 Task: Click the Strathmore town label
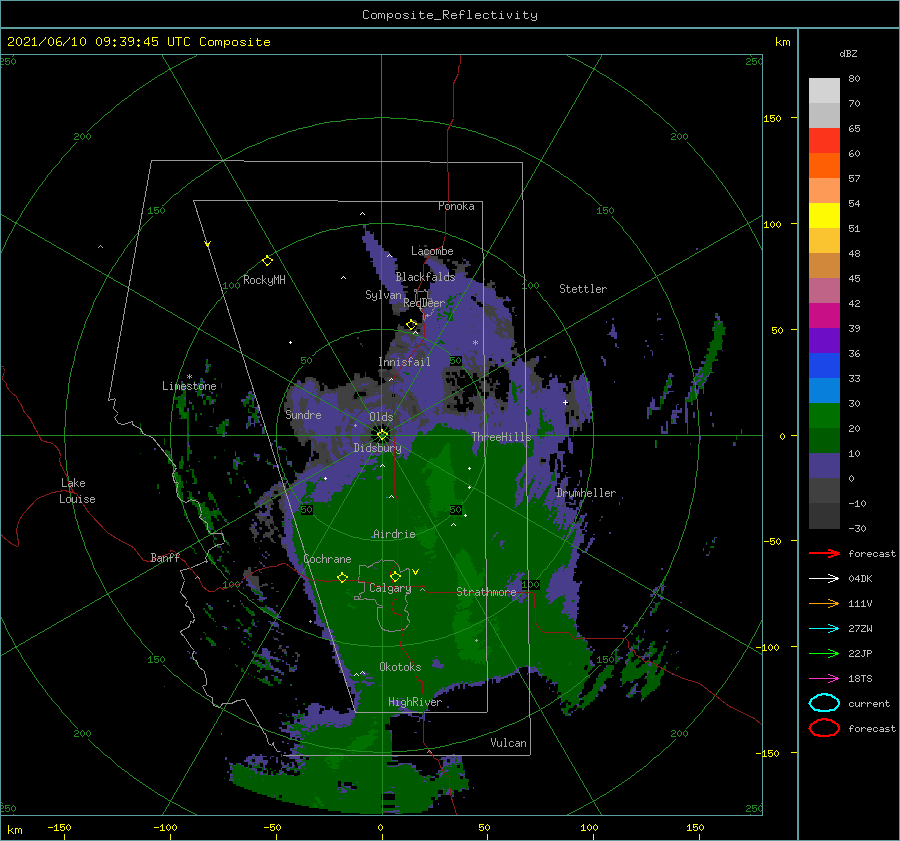(487, 592)
